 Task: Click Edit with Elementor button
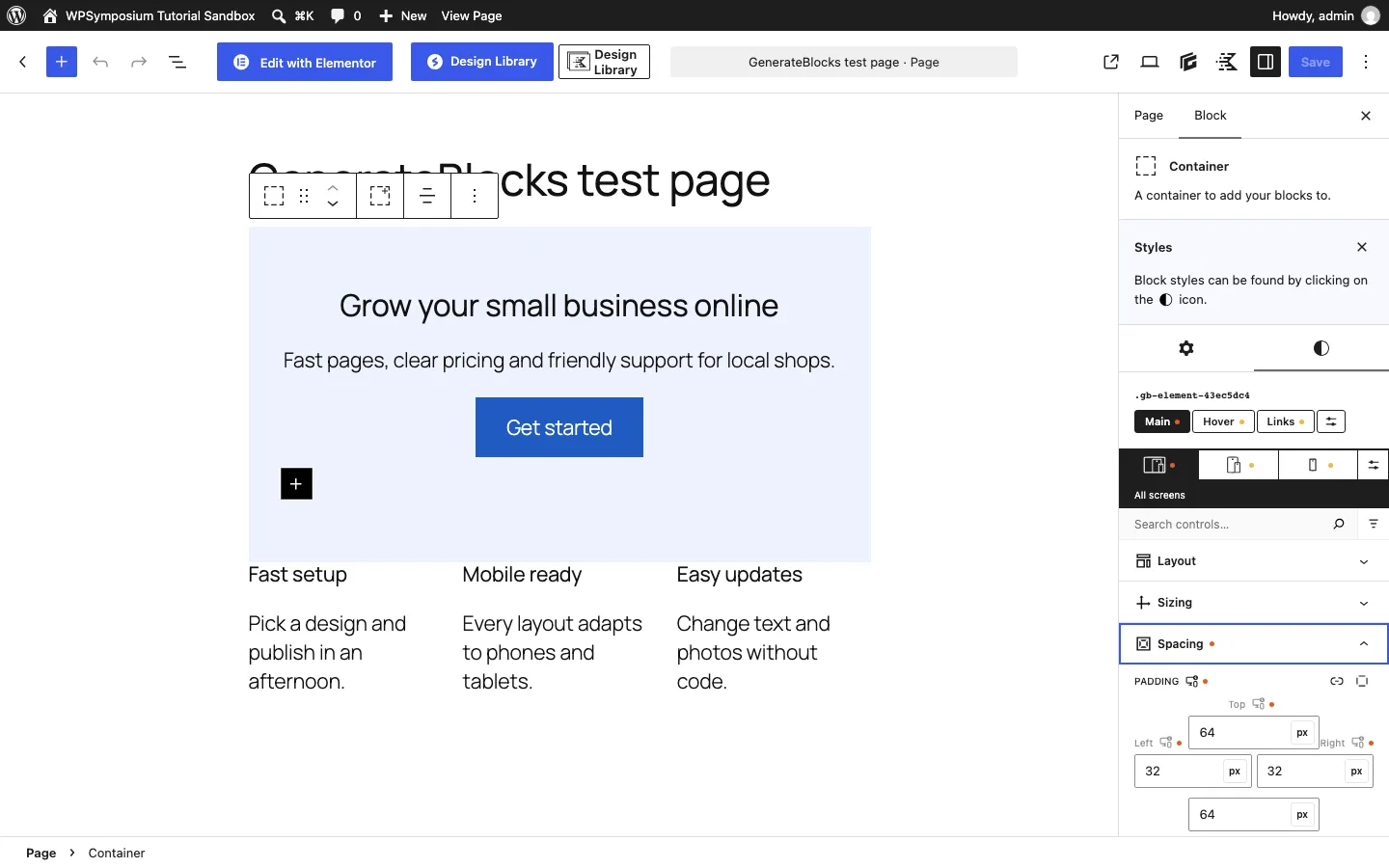point(305,62)
